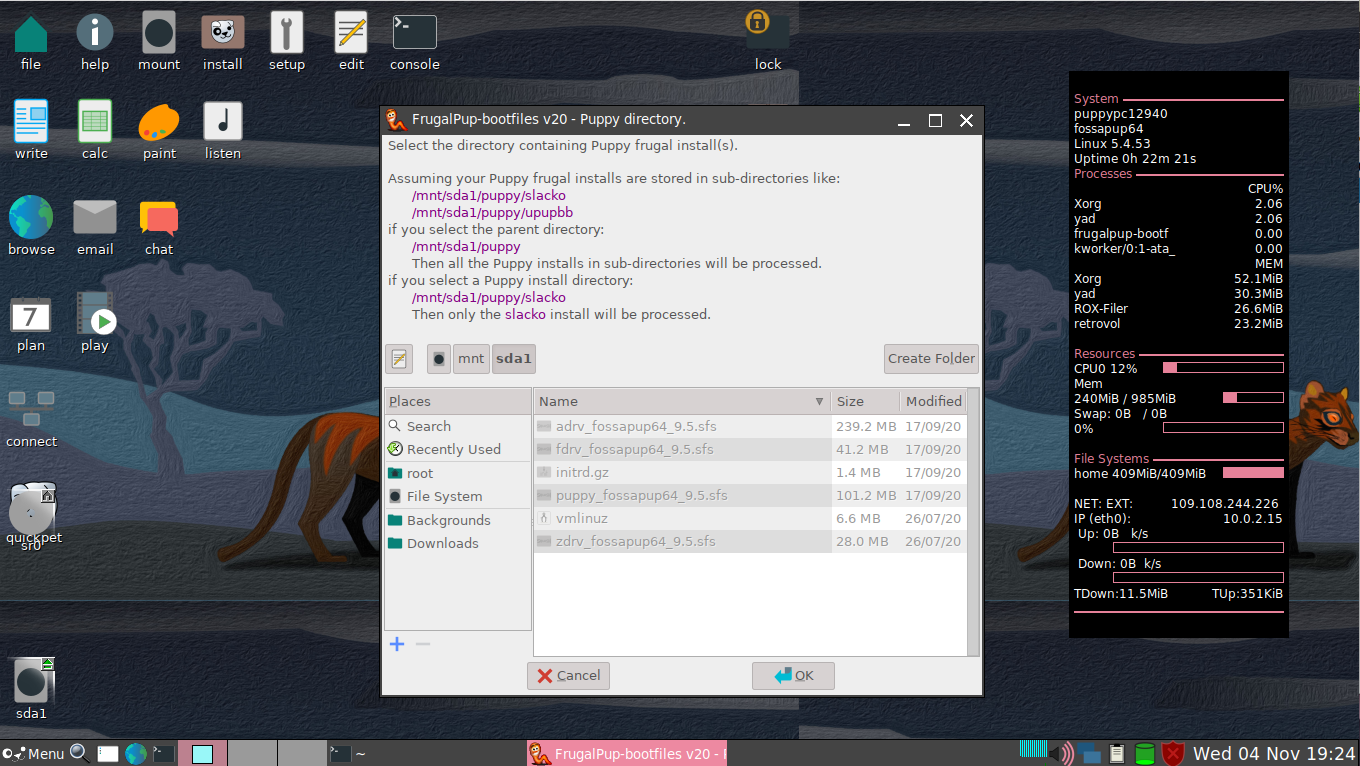Sort by Size column header
1360x766 pixels.
(865, 401)
